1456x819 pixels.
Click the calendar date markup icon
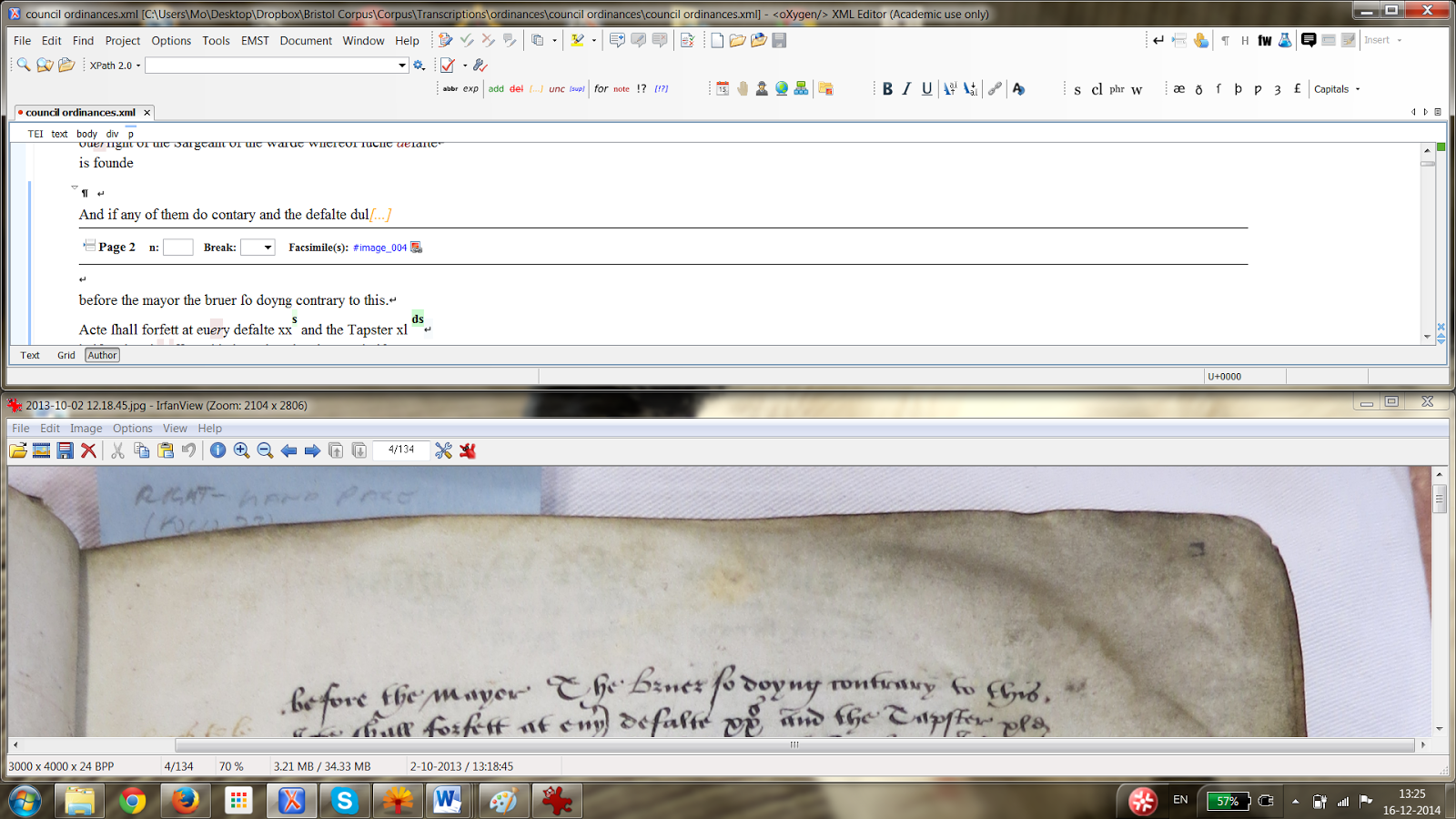click(723, 89)
